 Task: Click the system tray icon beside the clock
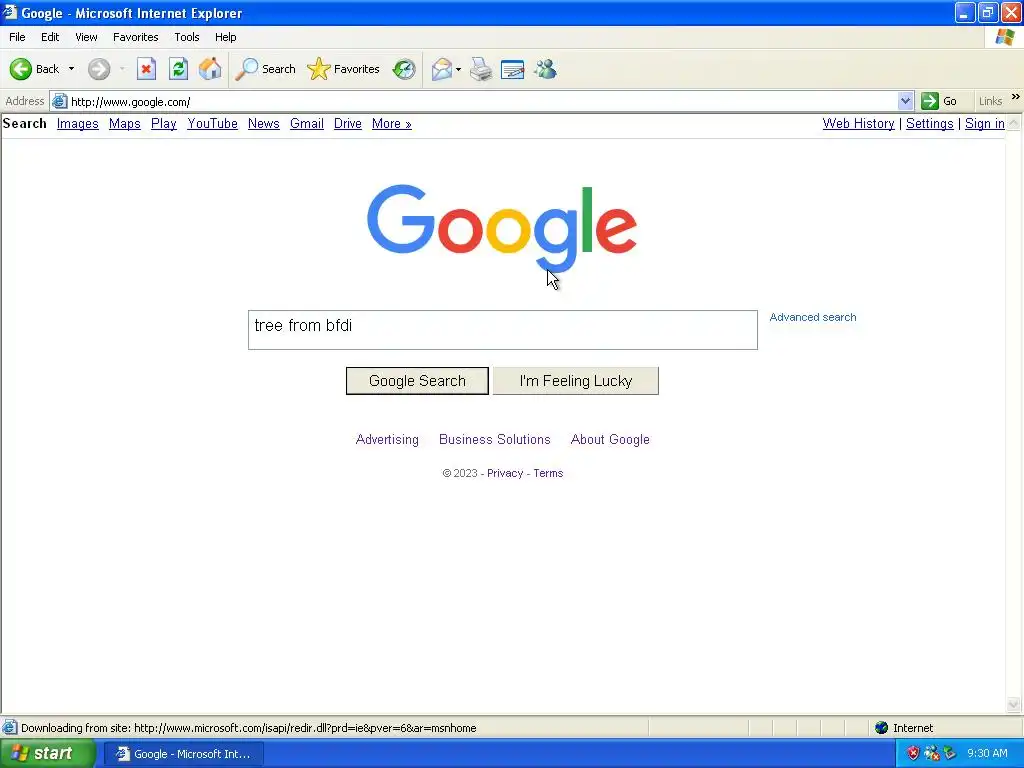pos(950,754)
